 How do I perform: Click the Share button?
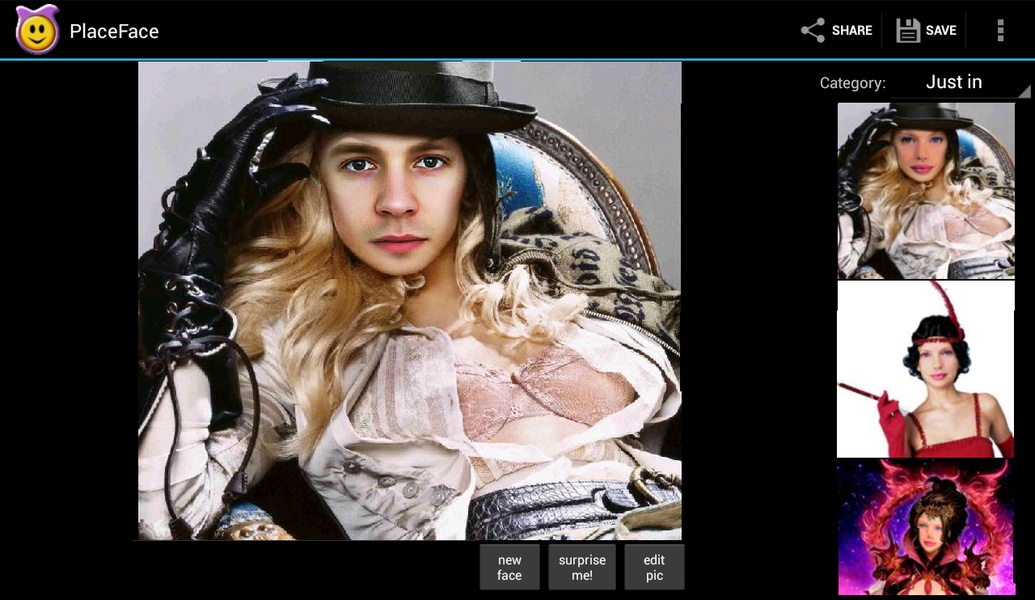tap(836, 30)
